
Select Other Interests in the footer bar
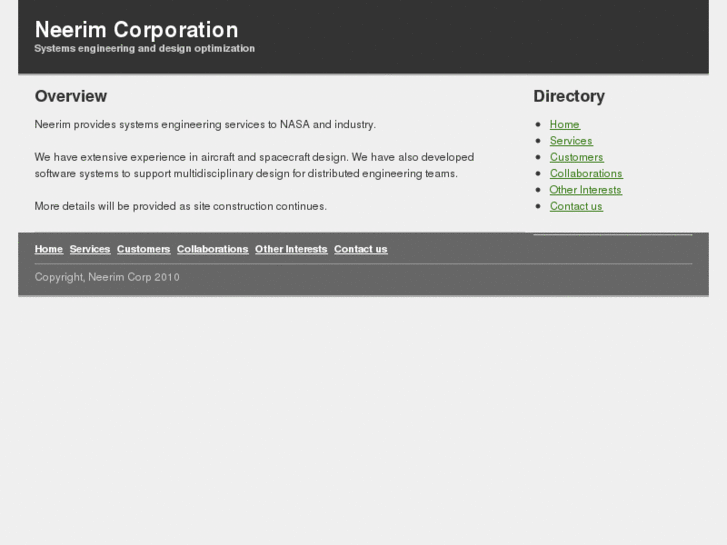(291, 249)
